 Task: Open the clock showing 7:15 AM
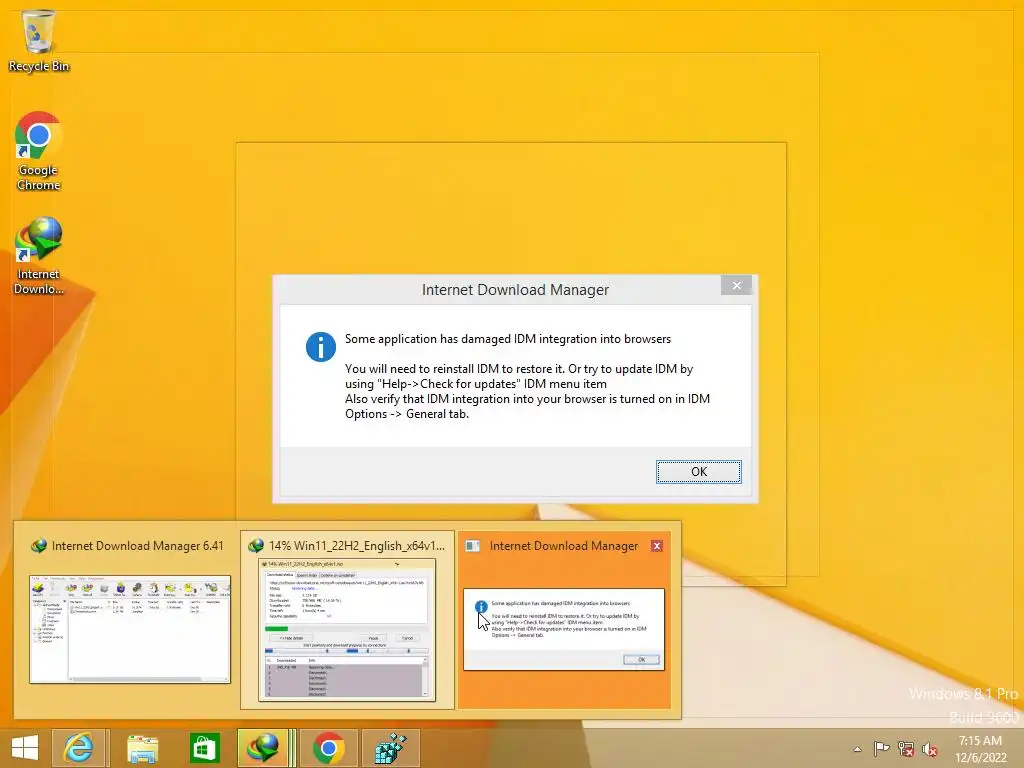point(980,749)
